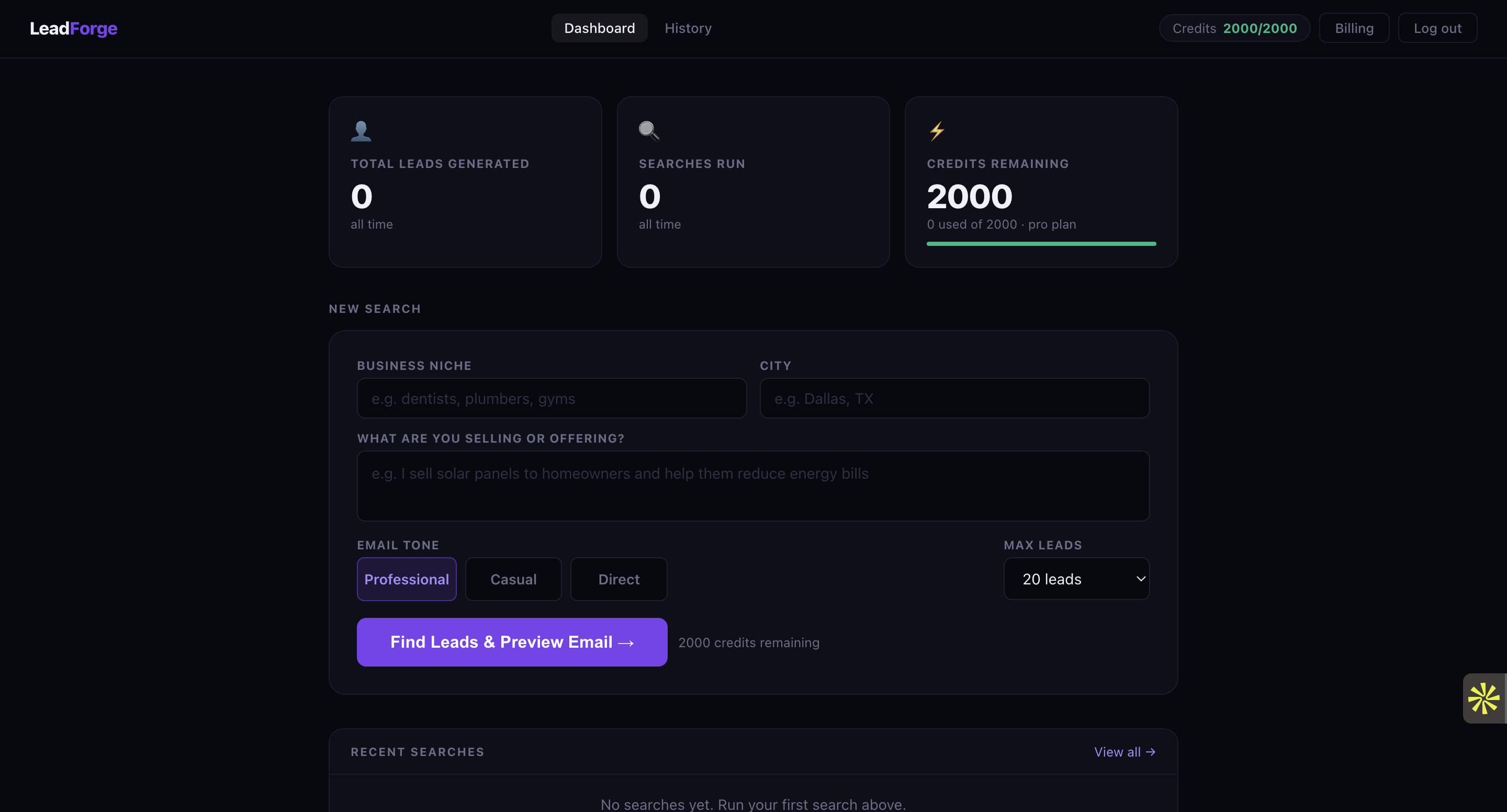The width and height of the screenshot is (1507, 812).
Task: Open the View all recent searches link
Action: pos(1124,752)
